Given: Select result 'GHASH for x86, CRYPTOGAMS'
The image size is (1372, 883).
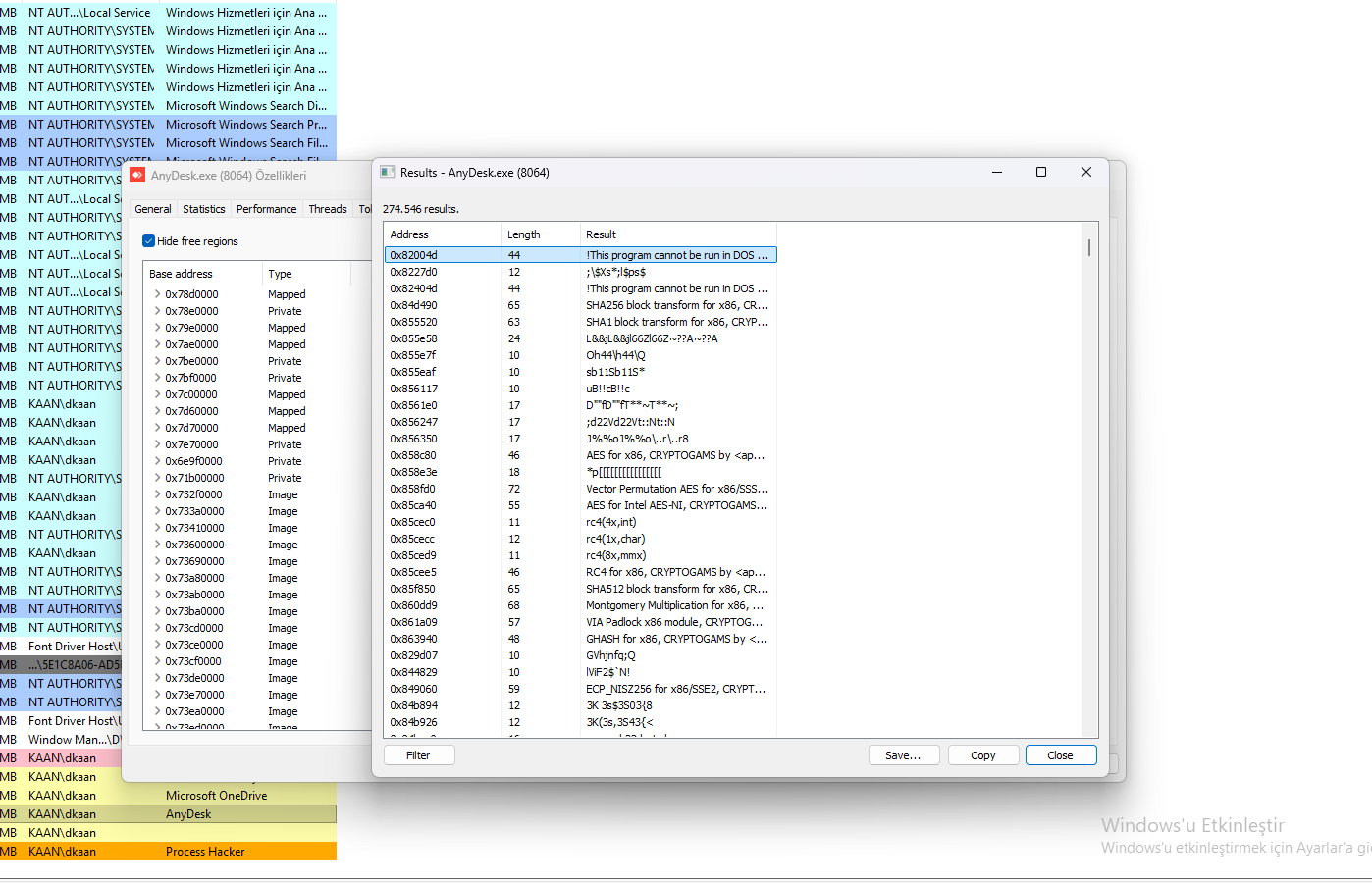Looking at the screenshot, I should coord(580,639).
